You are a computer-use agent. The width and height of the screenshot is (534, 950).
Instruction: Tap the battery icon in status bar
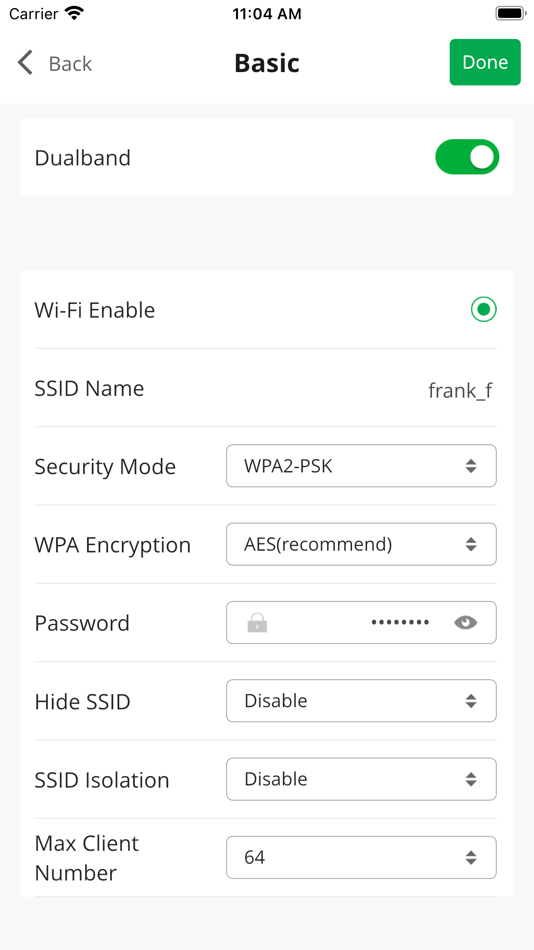510,13
